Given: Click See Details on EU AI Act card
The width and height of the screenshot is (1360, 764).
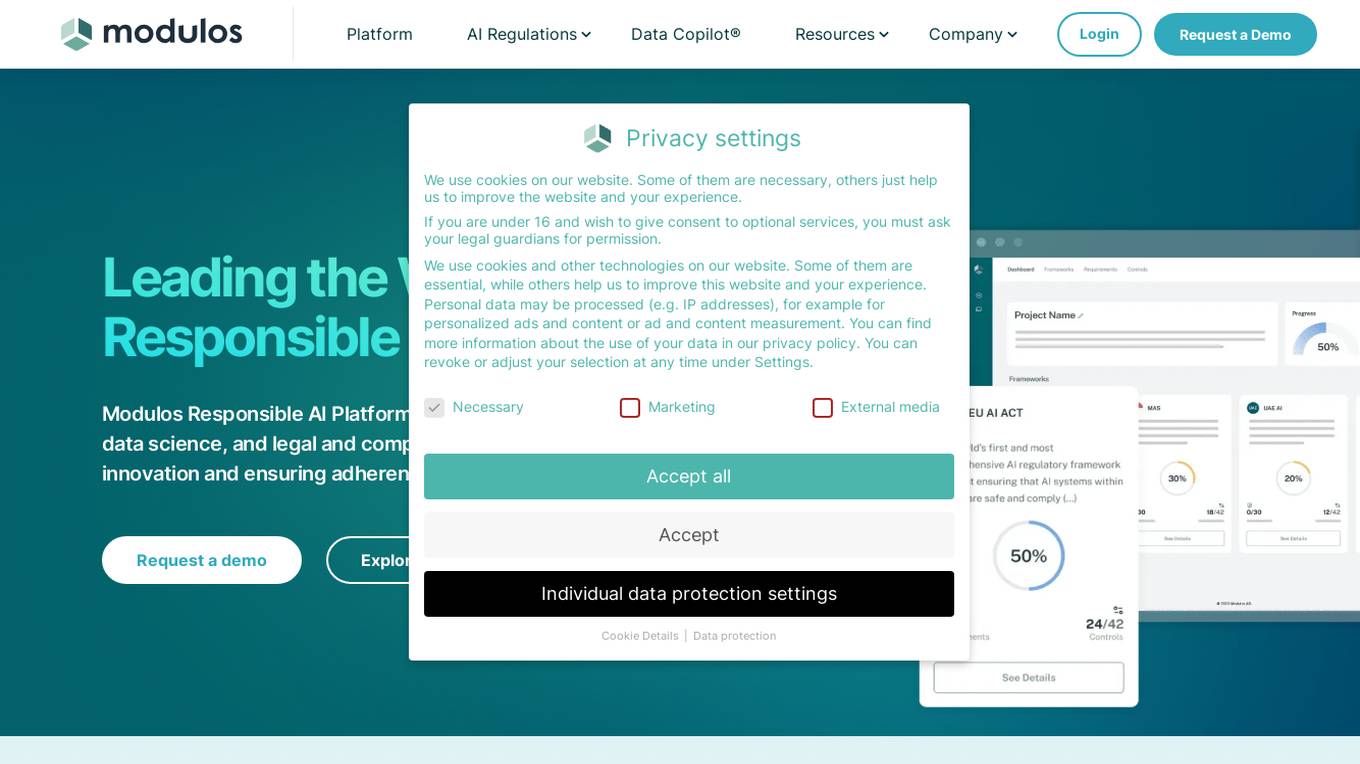Looking at the screenshot, I should [x=1028, y=678].
